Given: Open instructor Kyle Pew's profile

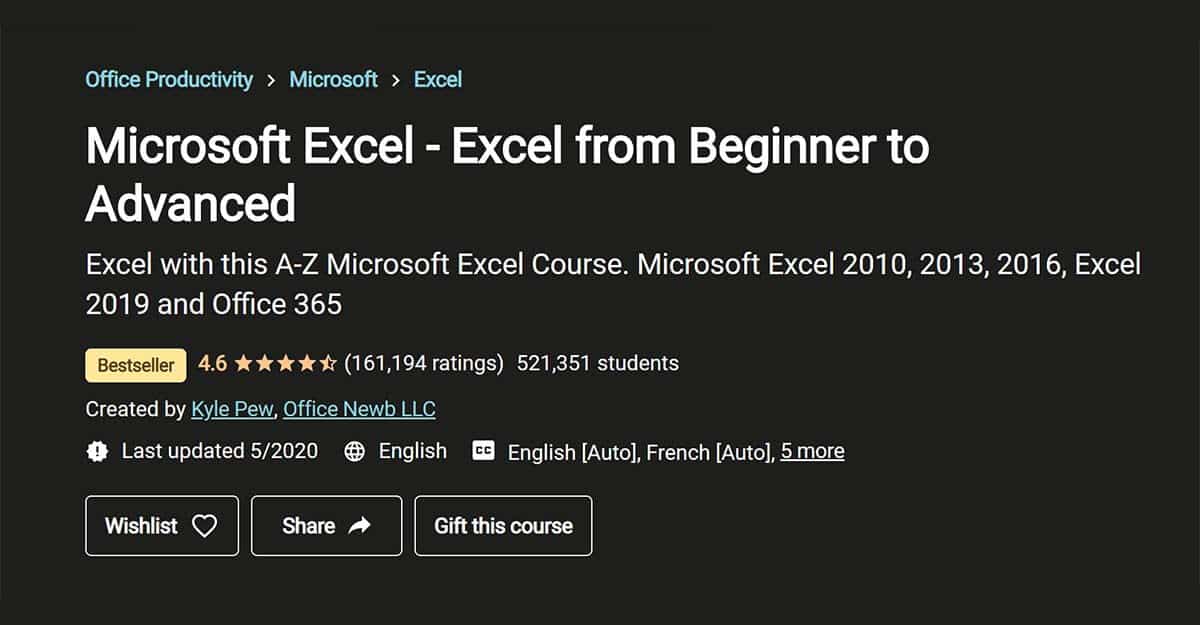Looking at the screenshot, I should (x=231, y=409).
